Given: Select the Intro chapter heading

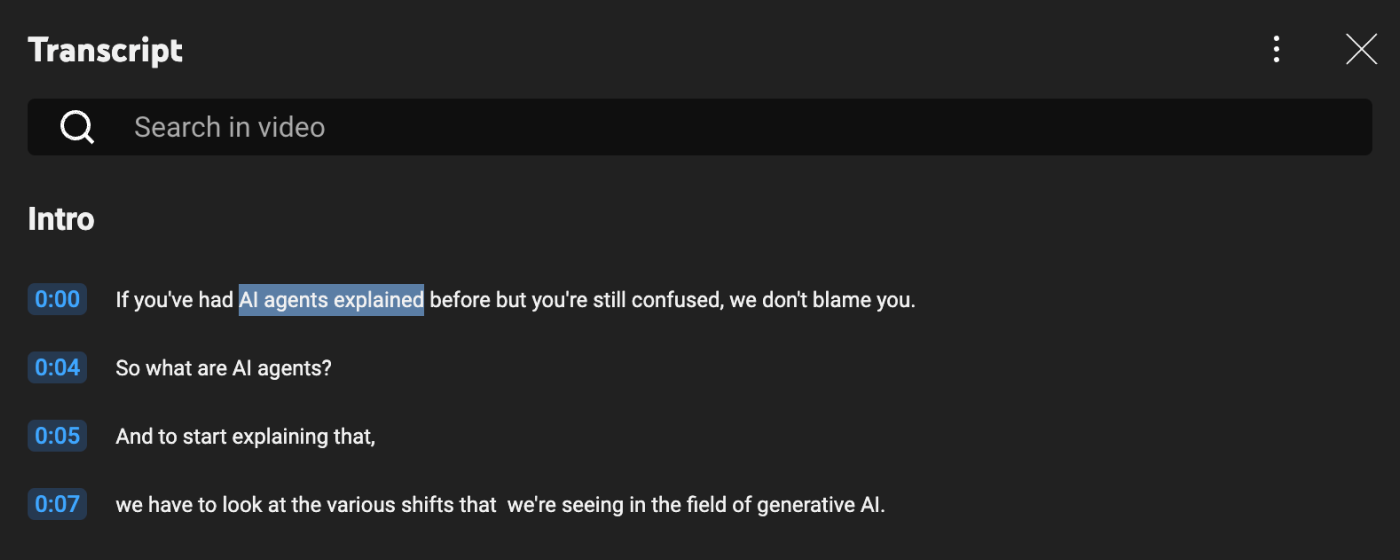Looking at the screenshot, I should coord(61,219).
